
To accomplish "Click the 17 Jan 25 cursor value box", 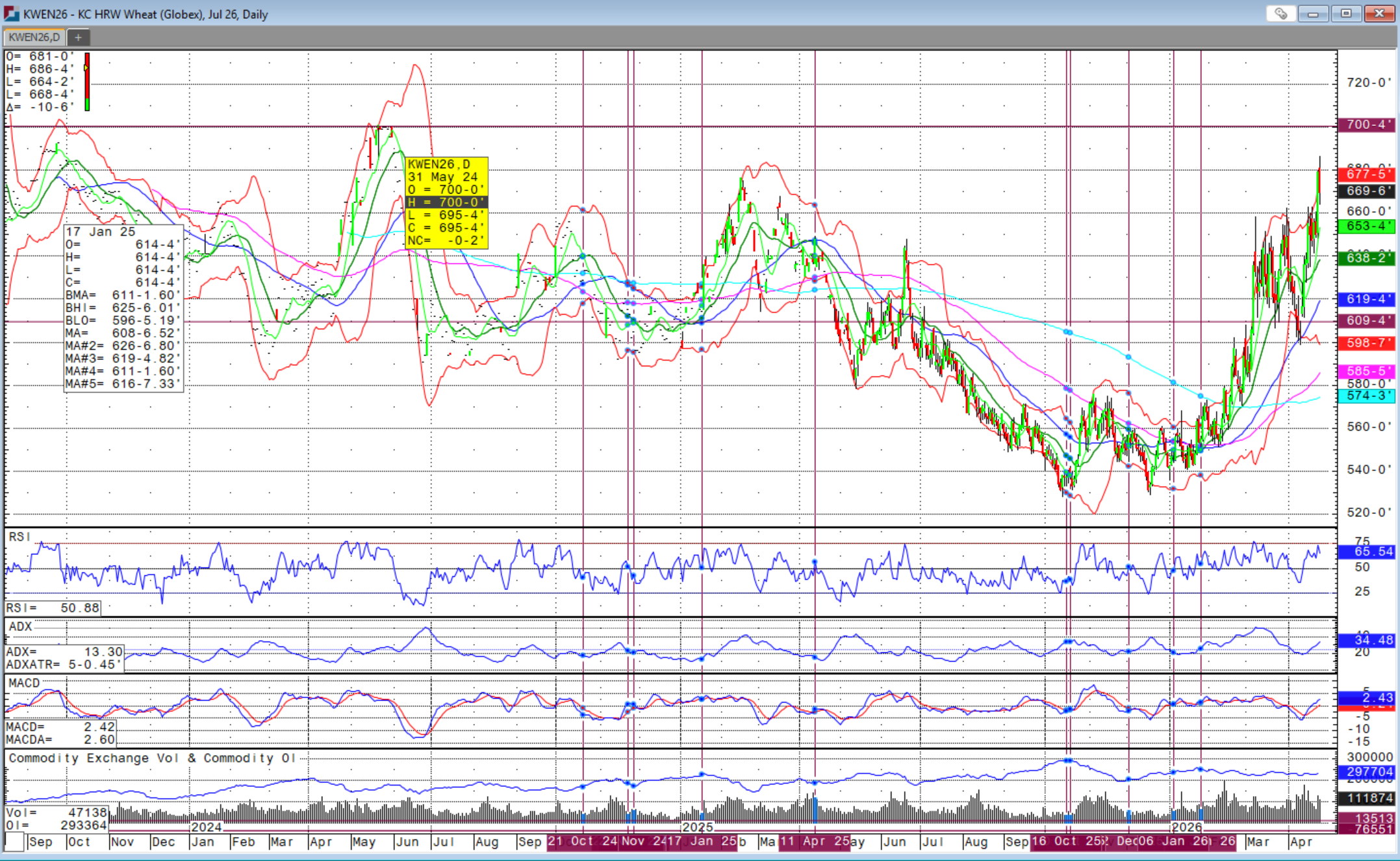I will (123, 307).
